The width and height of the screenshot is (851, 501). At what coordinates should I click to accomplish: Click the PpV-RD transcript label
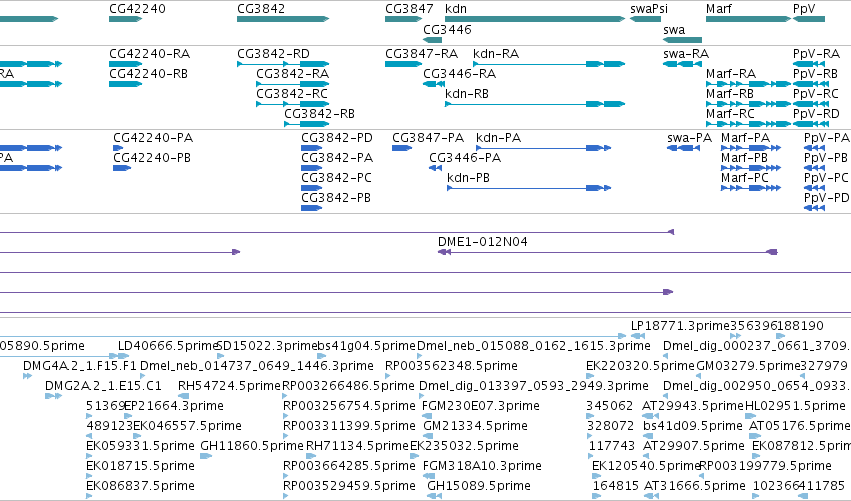coord(816,113)
